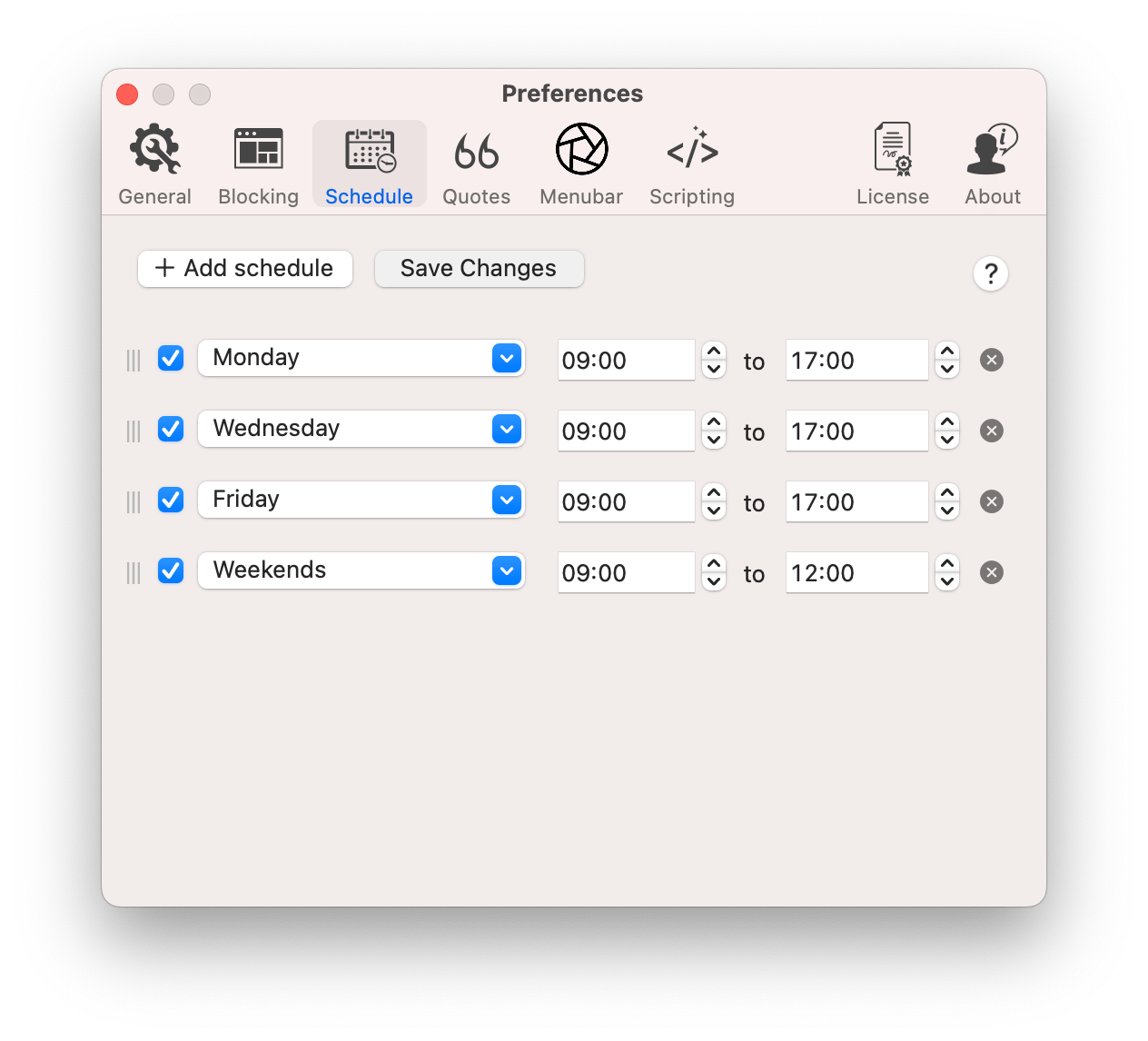Open the Weekends dropdown menu

pos(506,570)
